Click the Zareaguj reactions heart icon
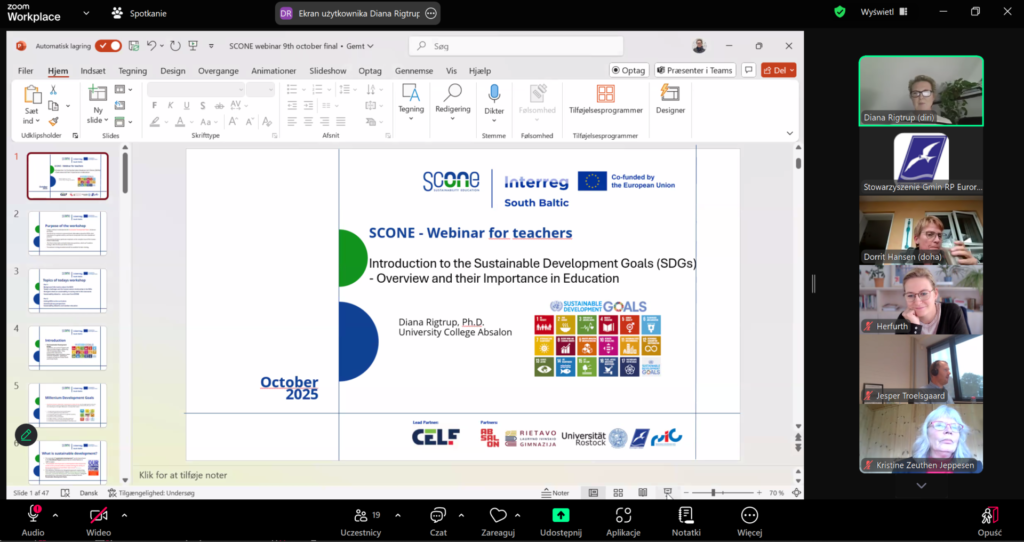Screen dimensions: 1024x542 coord(498,515)
